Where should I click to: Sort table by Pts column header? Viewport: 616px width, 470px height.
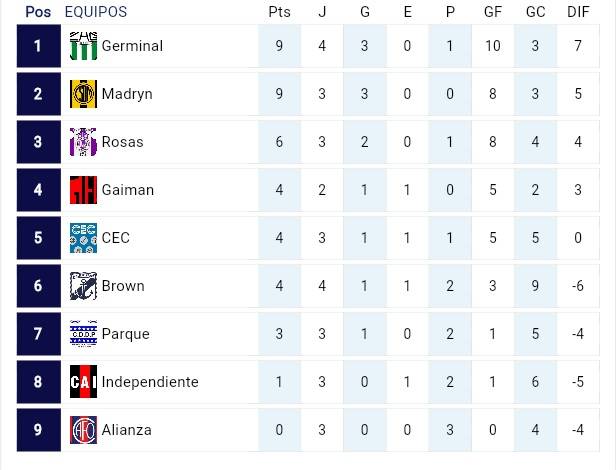279,12
